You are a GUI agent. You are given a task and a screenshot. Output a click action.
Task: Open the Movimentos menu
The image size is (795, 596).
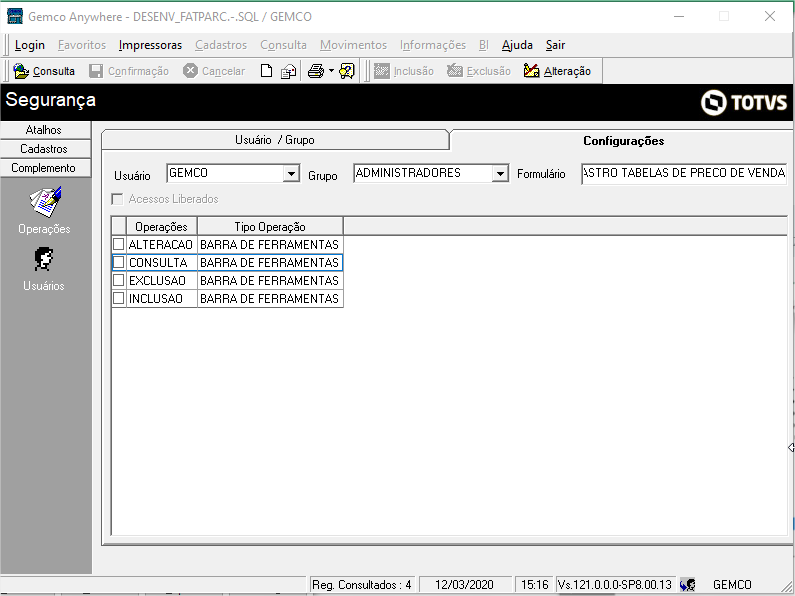(x=353, y=45)
